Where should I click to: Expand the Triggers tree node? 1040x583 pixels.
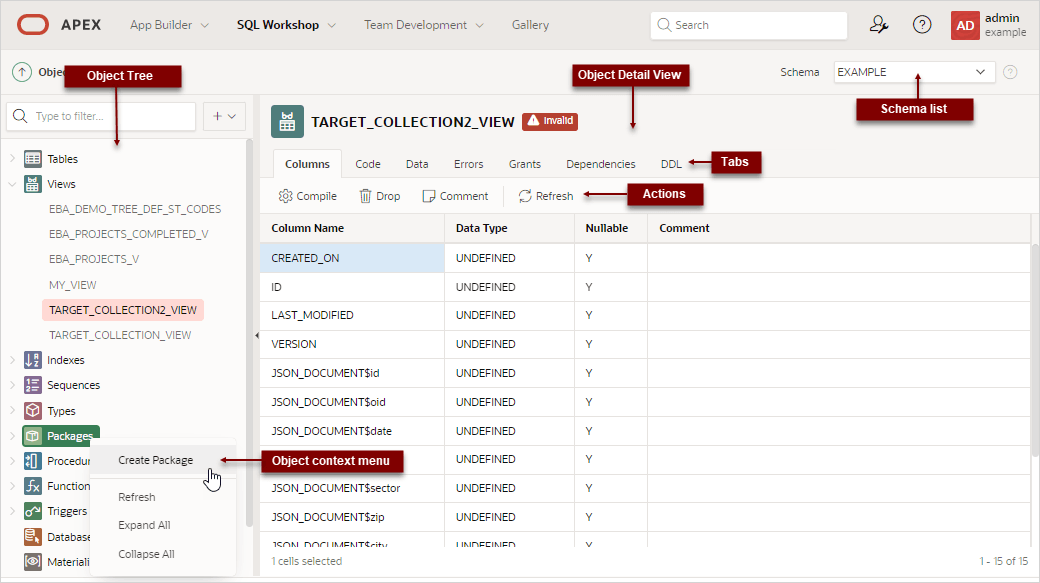[x=12, y=511]
